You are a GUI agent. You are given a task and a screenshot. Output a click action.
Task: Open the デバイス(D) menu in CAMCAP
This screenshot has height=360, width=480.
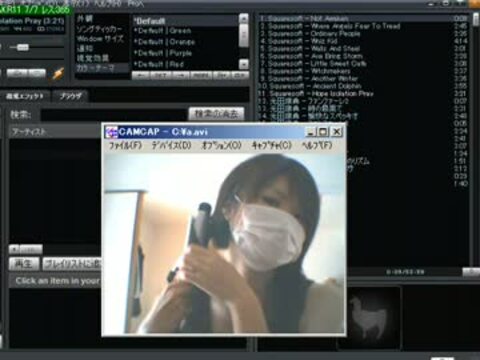(x=171, y=145)
